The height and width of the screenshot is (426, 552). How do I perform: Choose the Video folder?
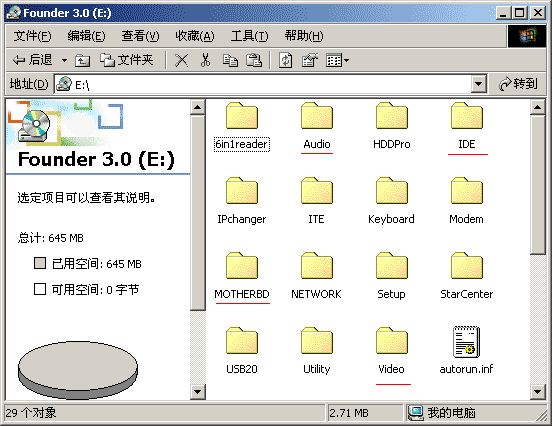click(391, 351)
